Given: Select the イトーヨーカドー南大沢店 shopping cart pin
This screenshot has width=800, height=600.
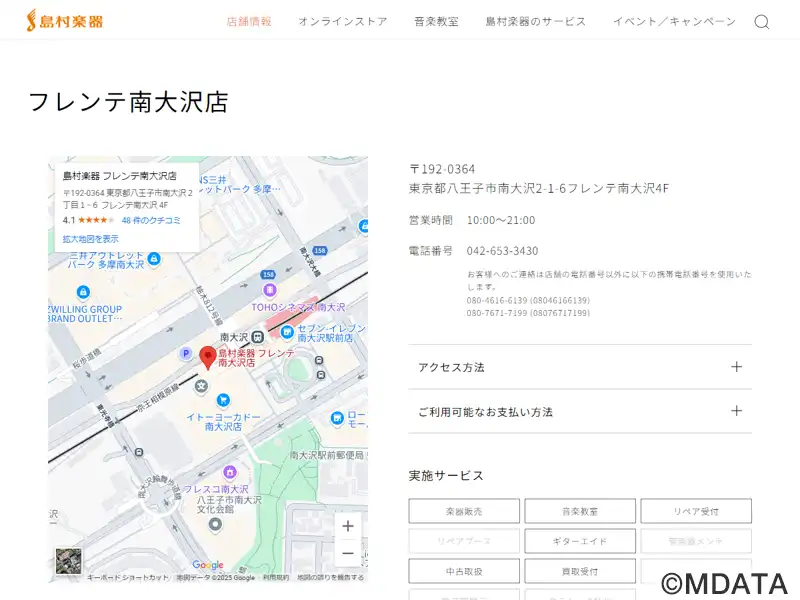Looking at the screenshot, I should 223,400.
